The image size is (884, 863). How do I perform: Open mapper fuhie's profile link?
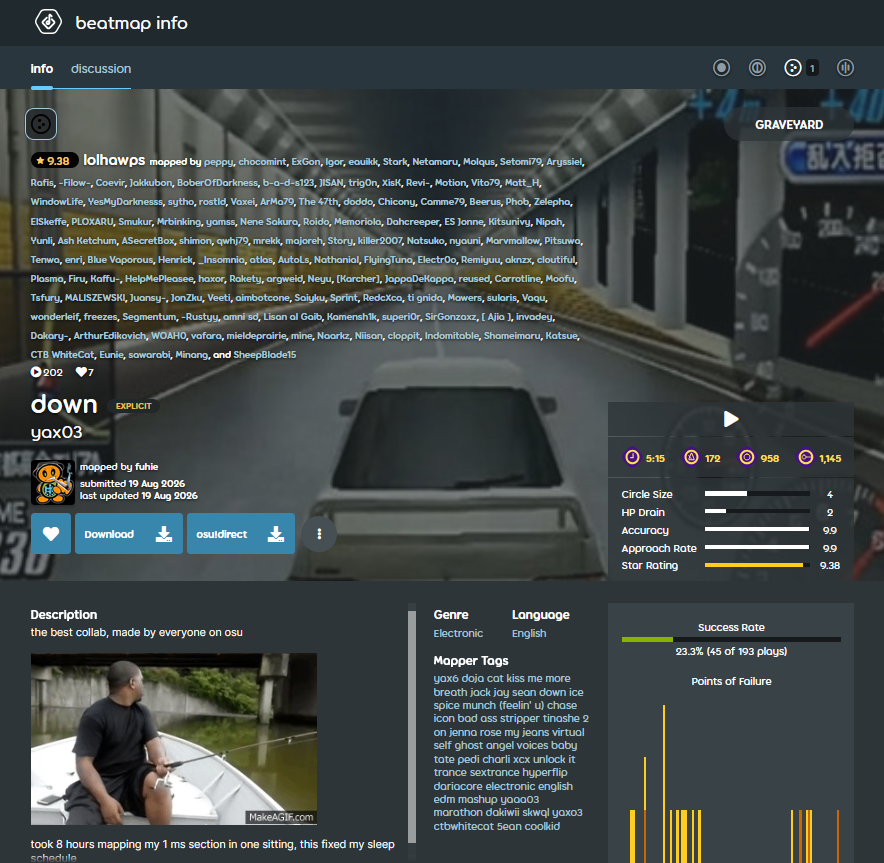(147, 467)
